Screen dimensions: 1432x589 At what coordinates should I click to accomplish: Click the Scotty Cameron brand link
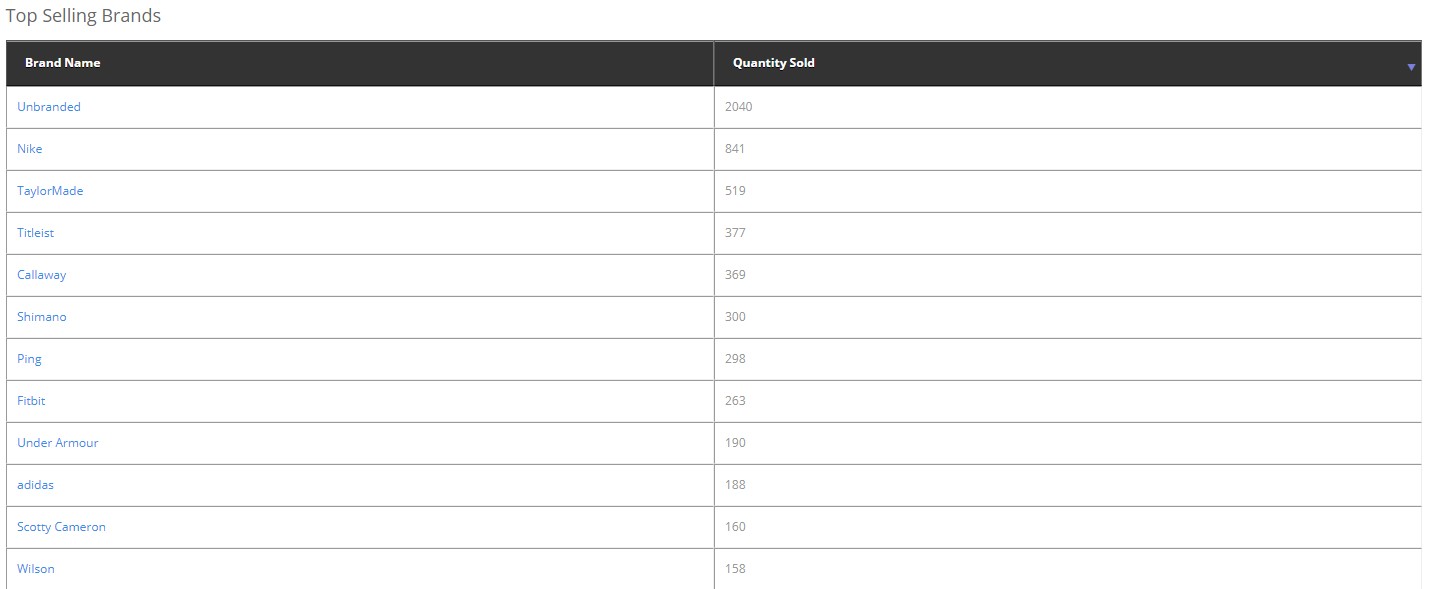click(61, 527)
